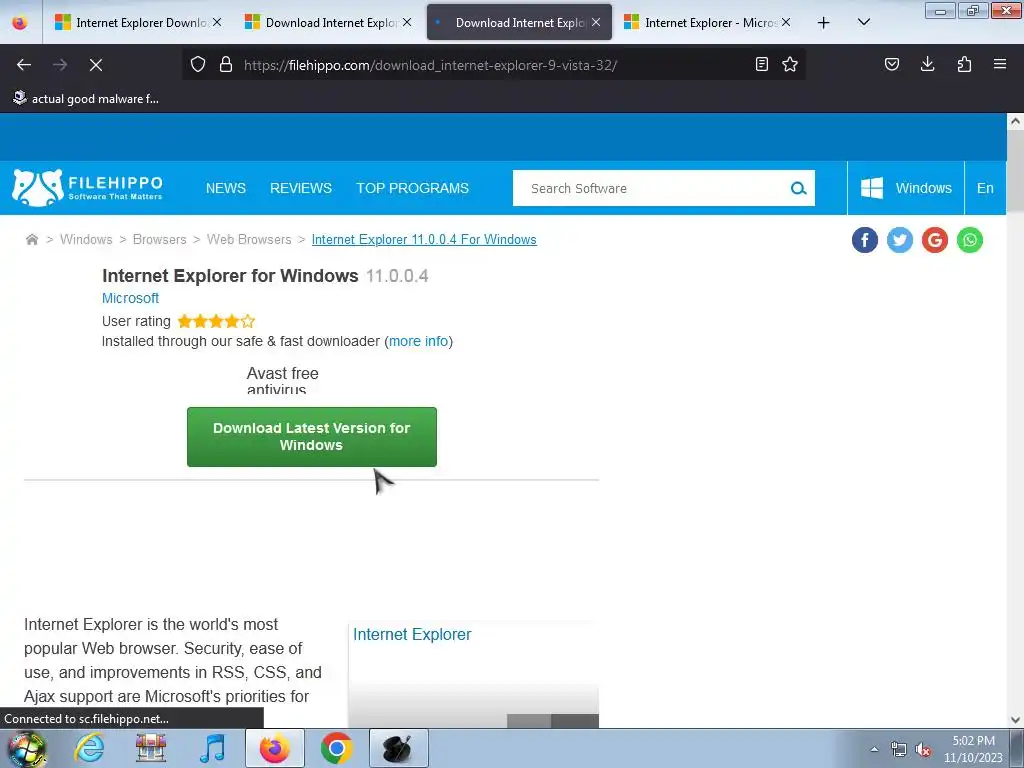This screenshot has height=768, width=1024.
Task: Open the muted volume tray icon
Action: pyautogui.click(x=923, y=750)
